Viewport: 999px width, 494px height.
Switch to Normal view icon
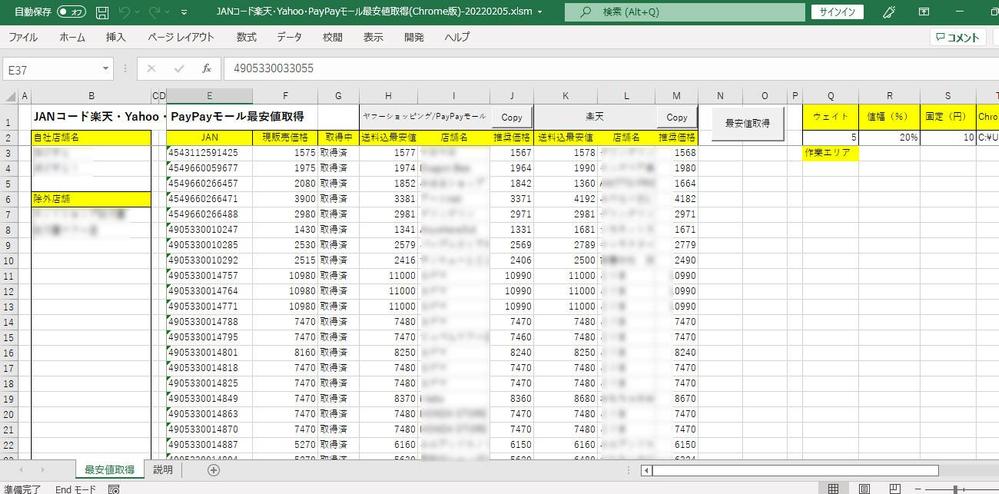click(x=833, y=489)
